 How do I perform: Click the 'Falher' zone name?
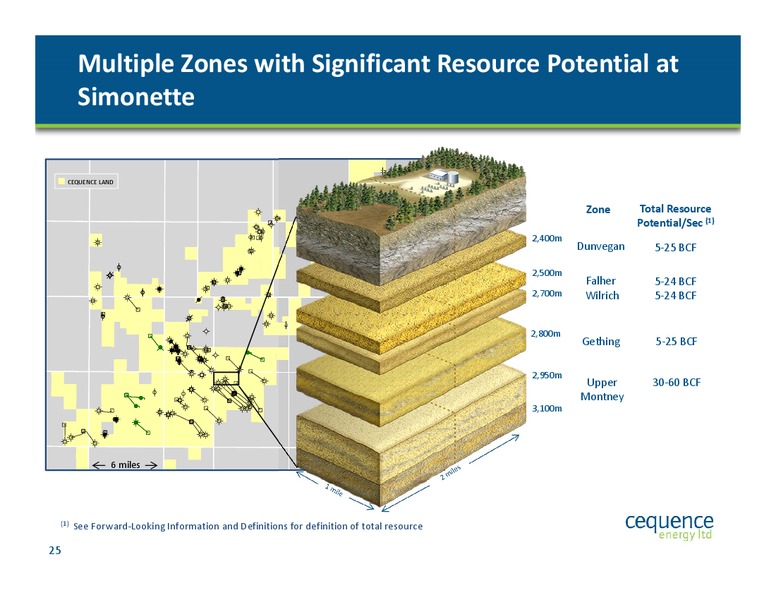601,281
